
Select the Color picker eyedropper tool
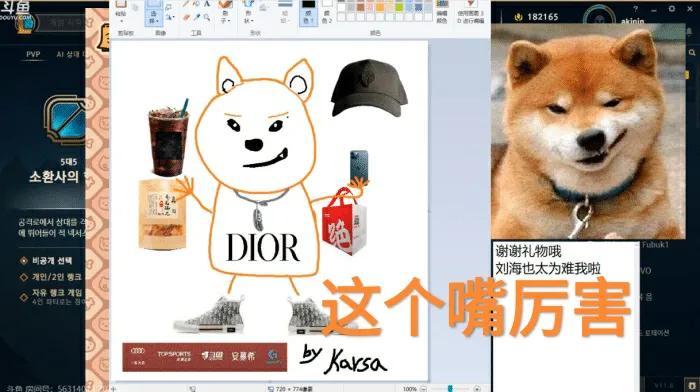pos(196,17)
